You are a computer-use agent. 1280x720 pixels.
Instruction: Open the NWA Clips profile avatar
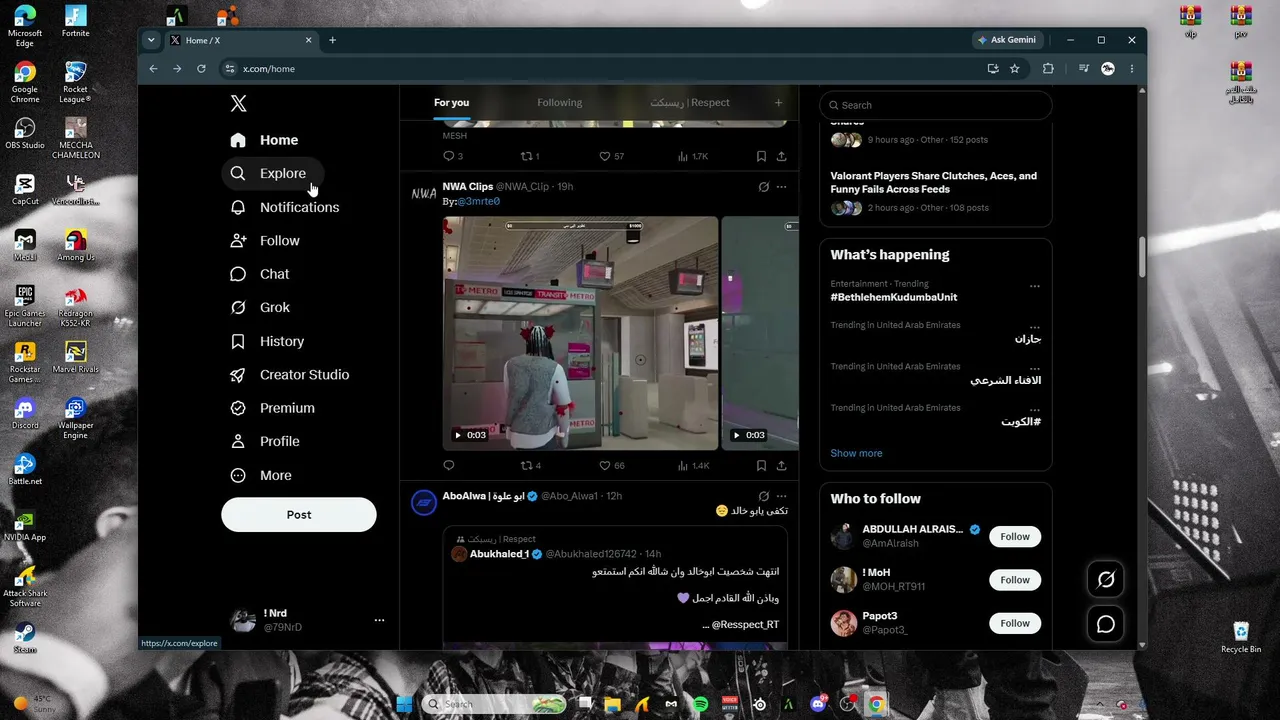[424, 193]
